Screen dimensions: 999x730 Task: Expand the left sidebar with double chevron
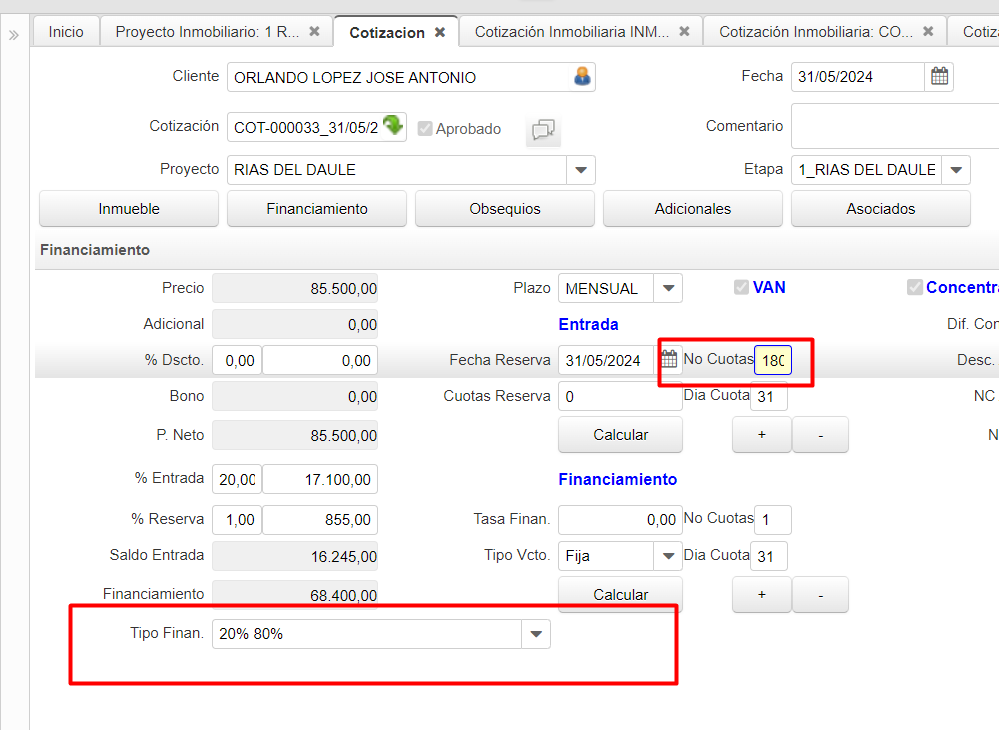click(x=14, y=35)
